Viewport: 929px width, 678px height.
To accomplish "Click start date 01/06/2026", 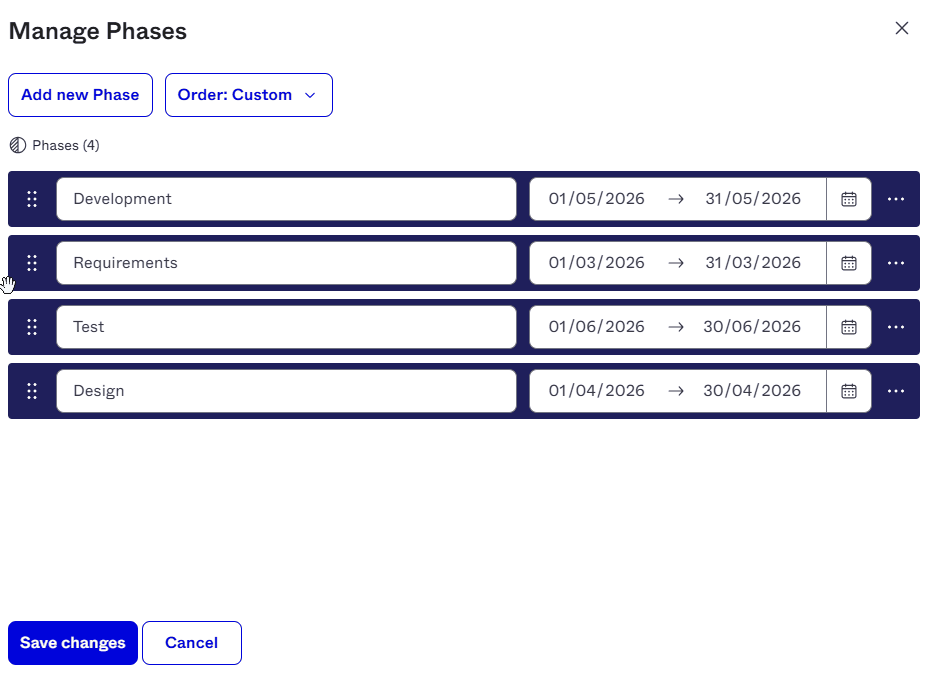I will coord(597,327).
